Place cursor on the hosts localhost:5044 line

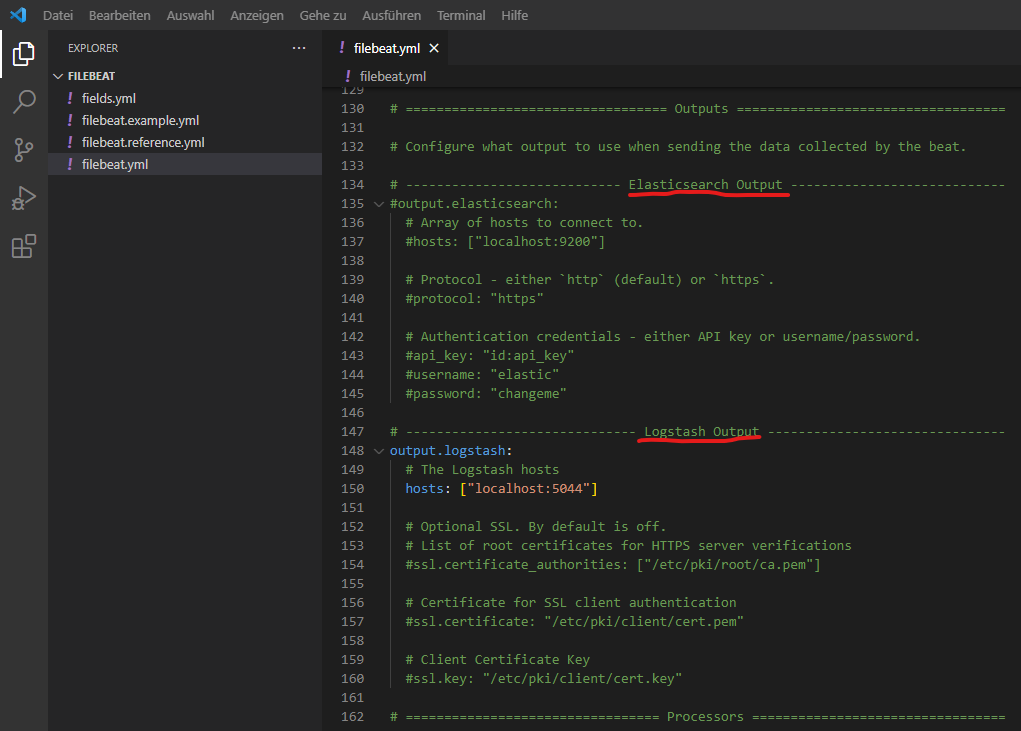coord(500,489)
